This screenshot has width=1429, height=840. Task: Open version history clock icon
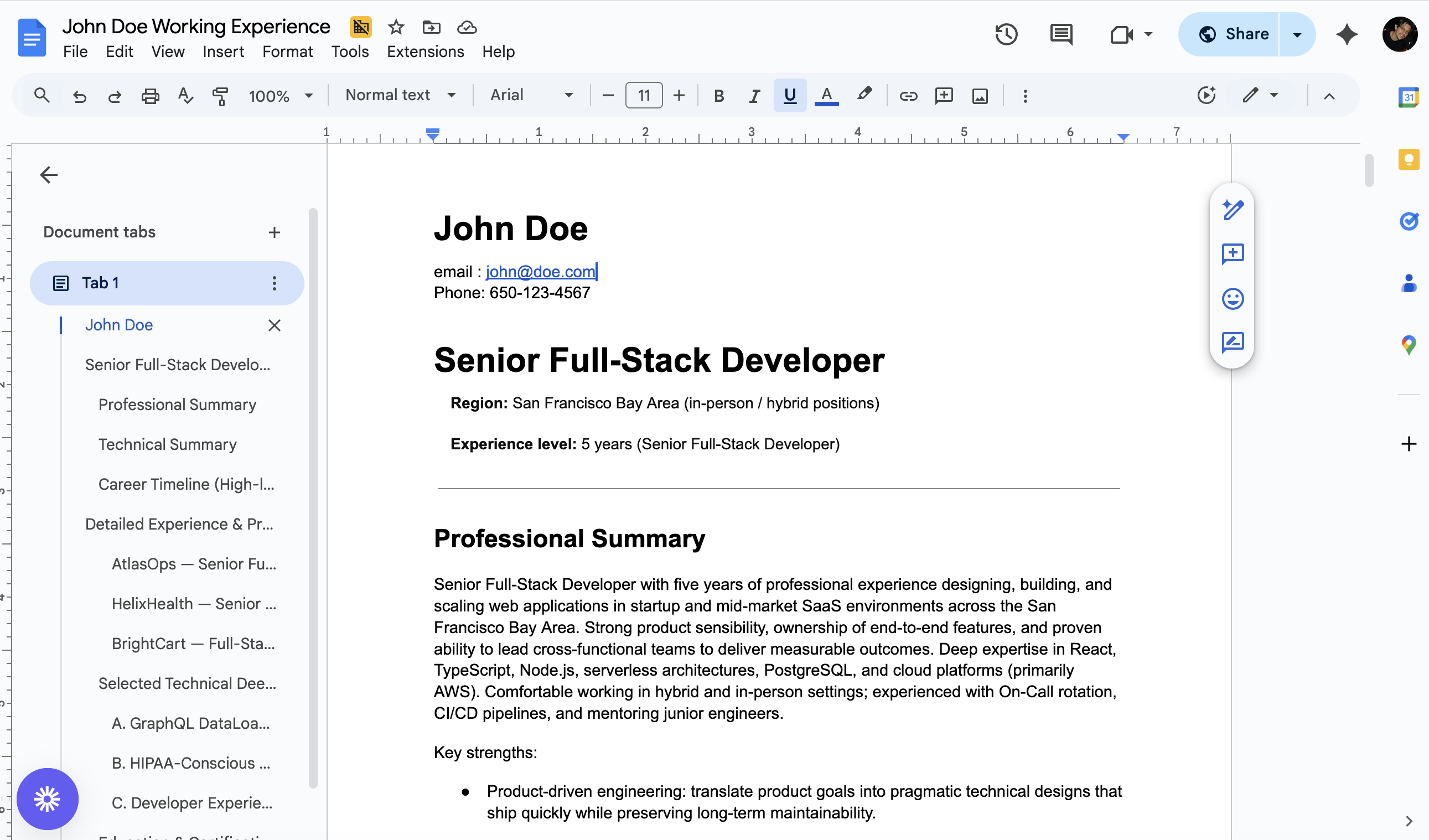[x=1006, y=34]
